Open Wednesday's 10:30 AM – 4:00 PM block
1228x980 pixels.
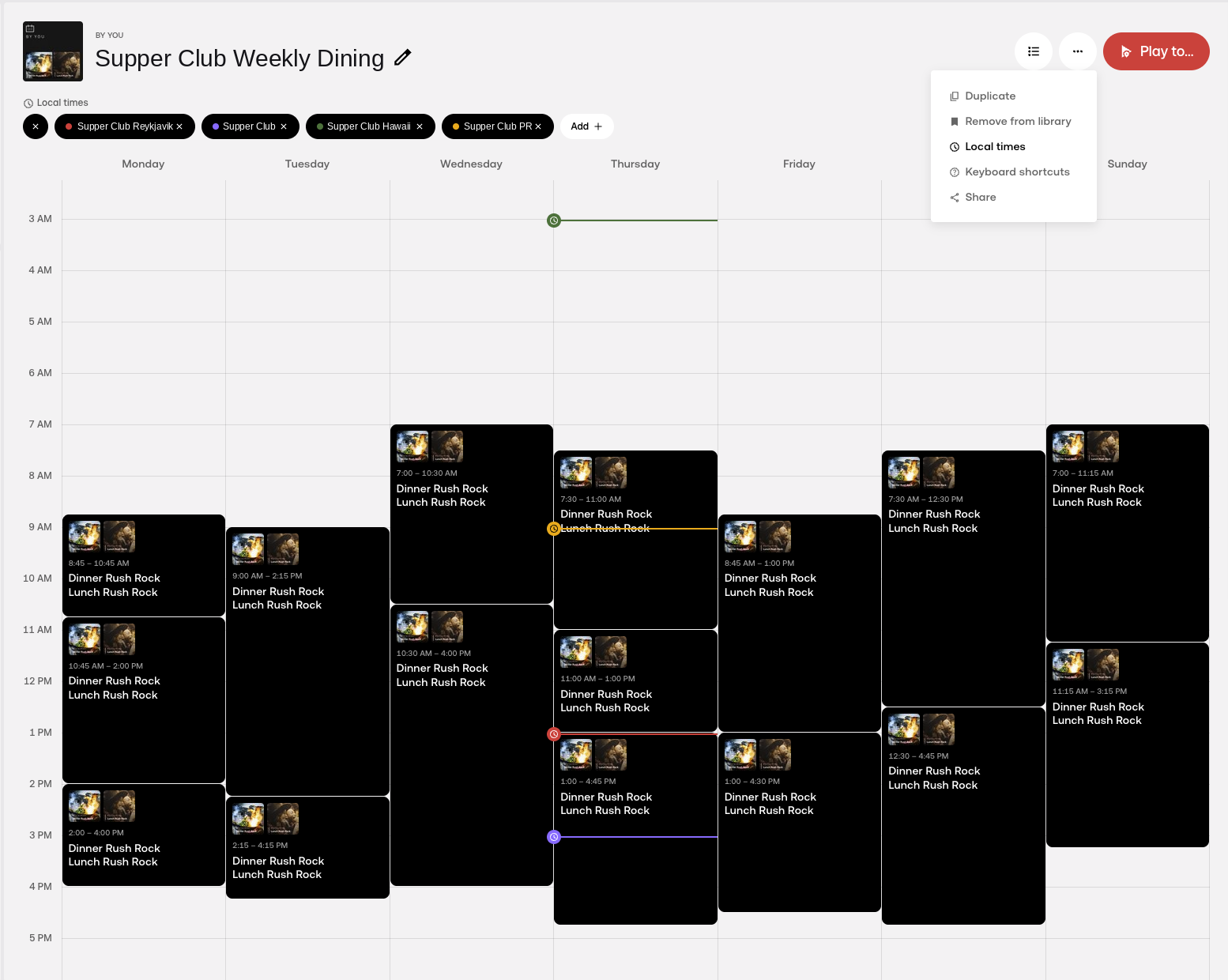click(x=472, y=745)
